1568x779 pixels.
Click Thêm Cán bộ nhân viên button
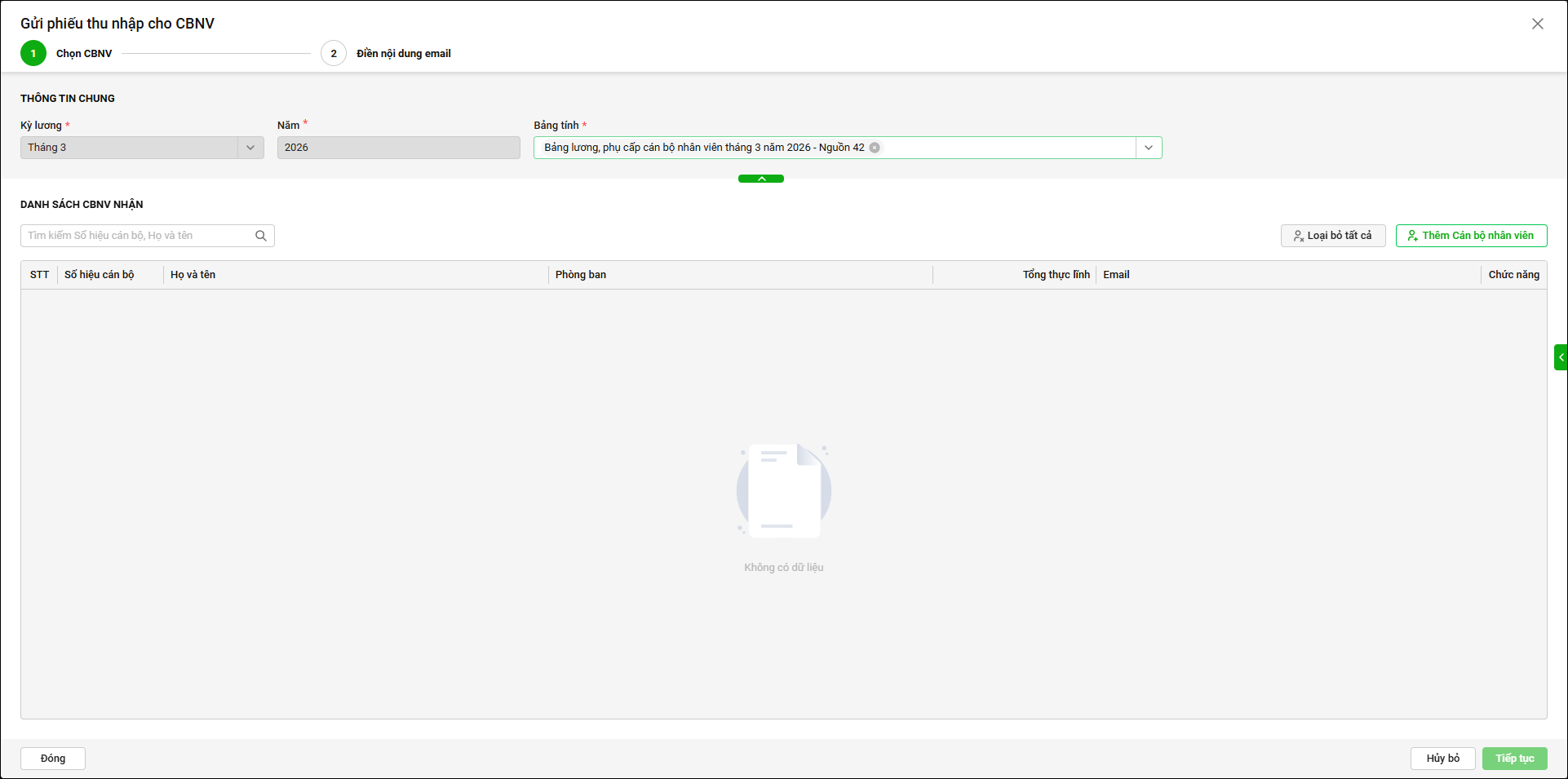1471,236
